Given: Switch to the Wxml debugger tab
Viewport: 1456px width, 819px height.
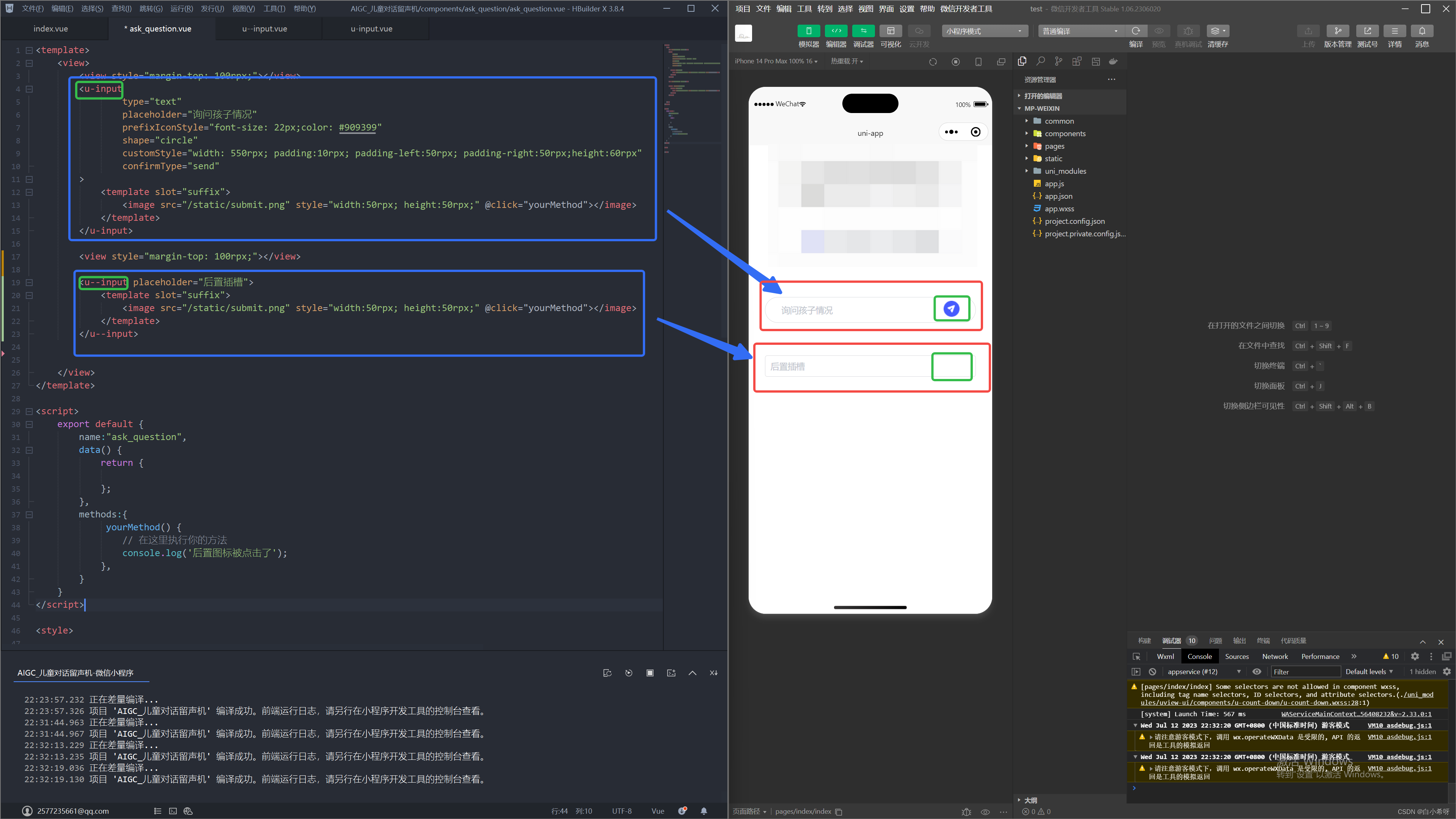Looking at the screenshot, I should (x=1165, y=656).
